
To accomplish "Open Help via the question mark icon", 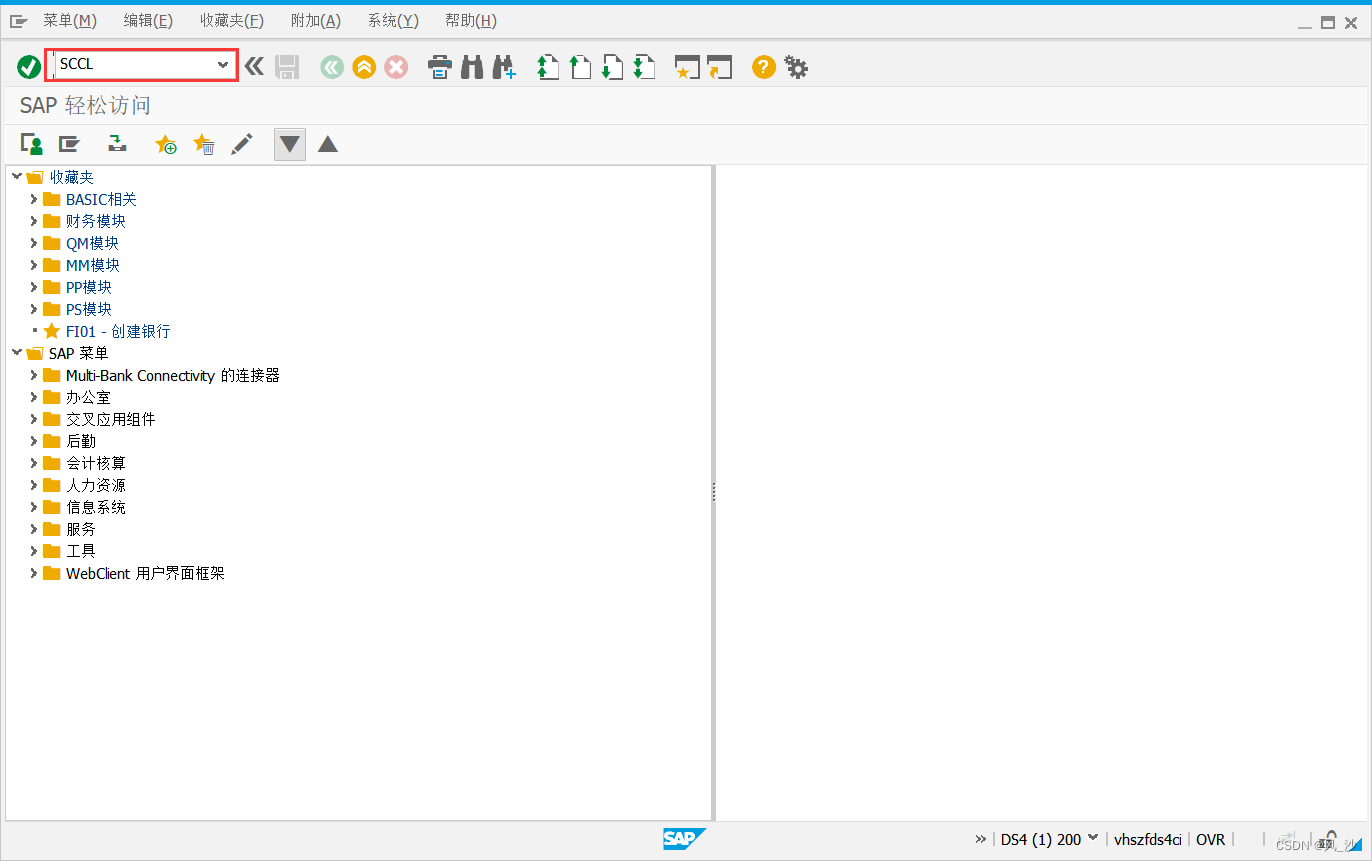I will click(764, 67).
